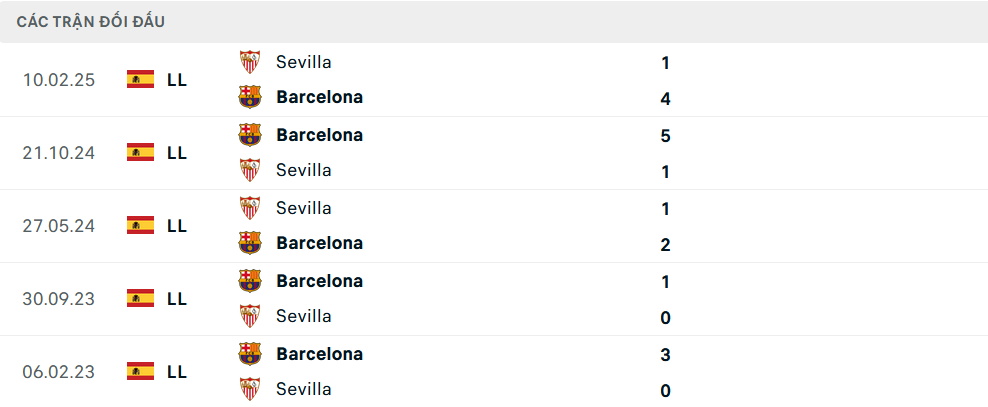The height and width of the screenshot is (407, 988).
Task: Select LL league label for 30.09.23 match
Action: 177,299
